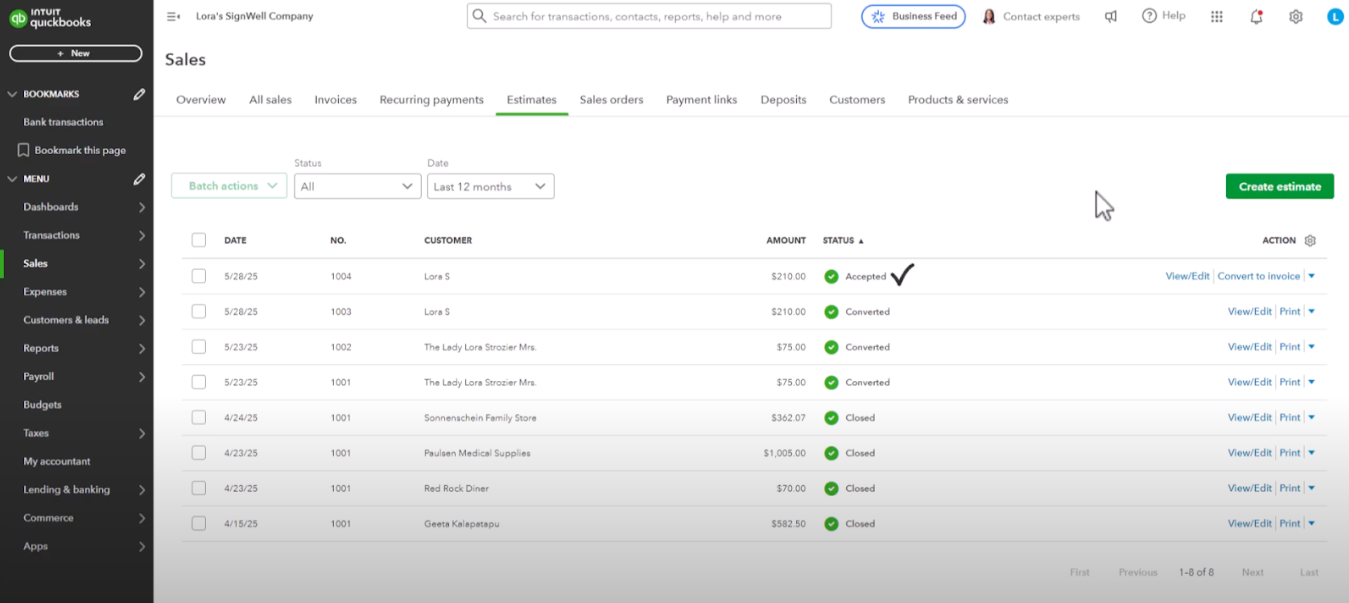
Task: Open your profile avatar
Action: 1335,16
